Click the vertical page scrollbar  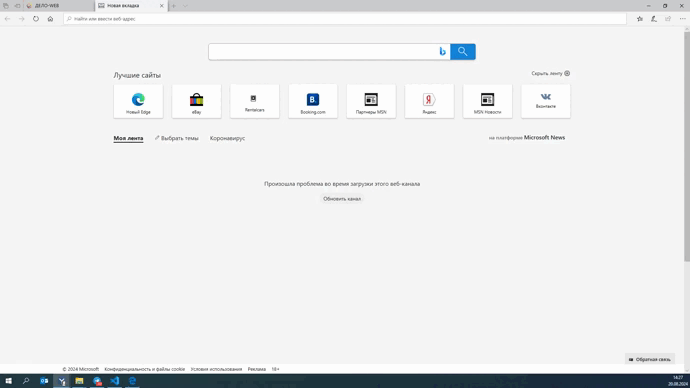687,145
